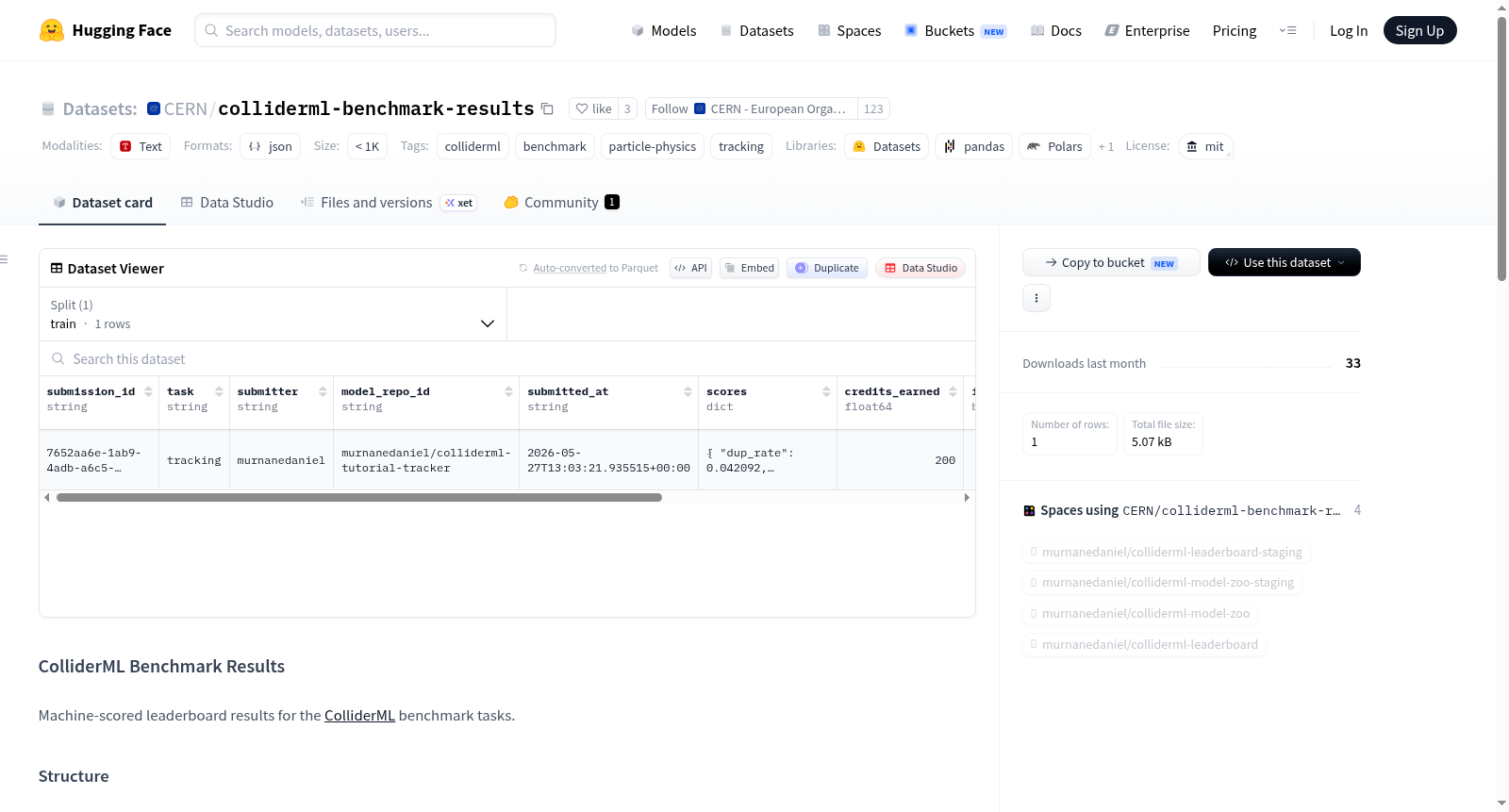1509x812 pixels.
Task: Click the left sidebar table-of-contents icon
Action: tap(5, 259)
